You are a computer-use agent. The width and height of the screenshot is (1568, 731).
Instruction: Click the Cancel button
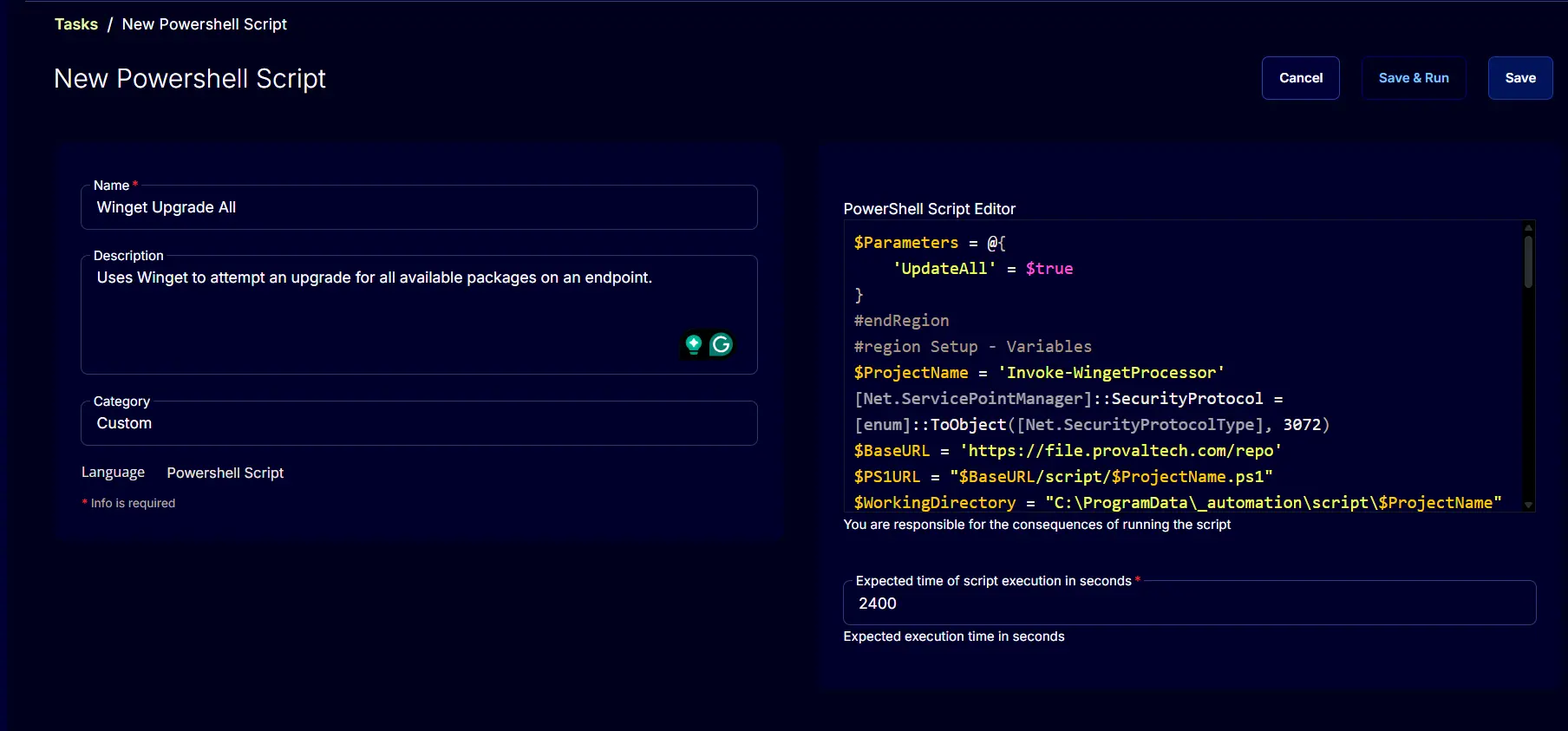coord(1301,78)
